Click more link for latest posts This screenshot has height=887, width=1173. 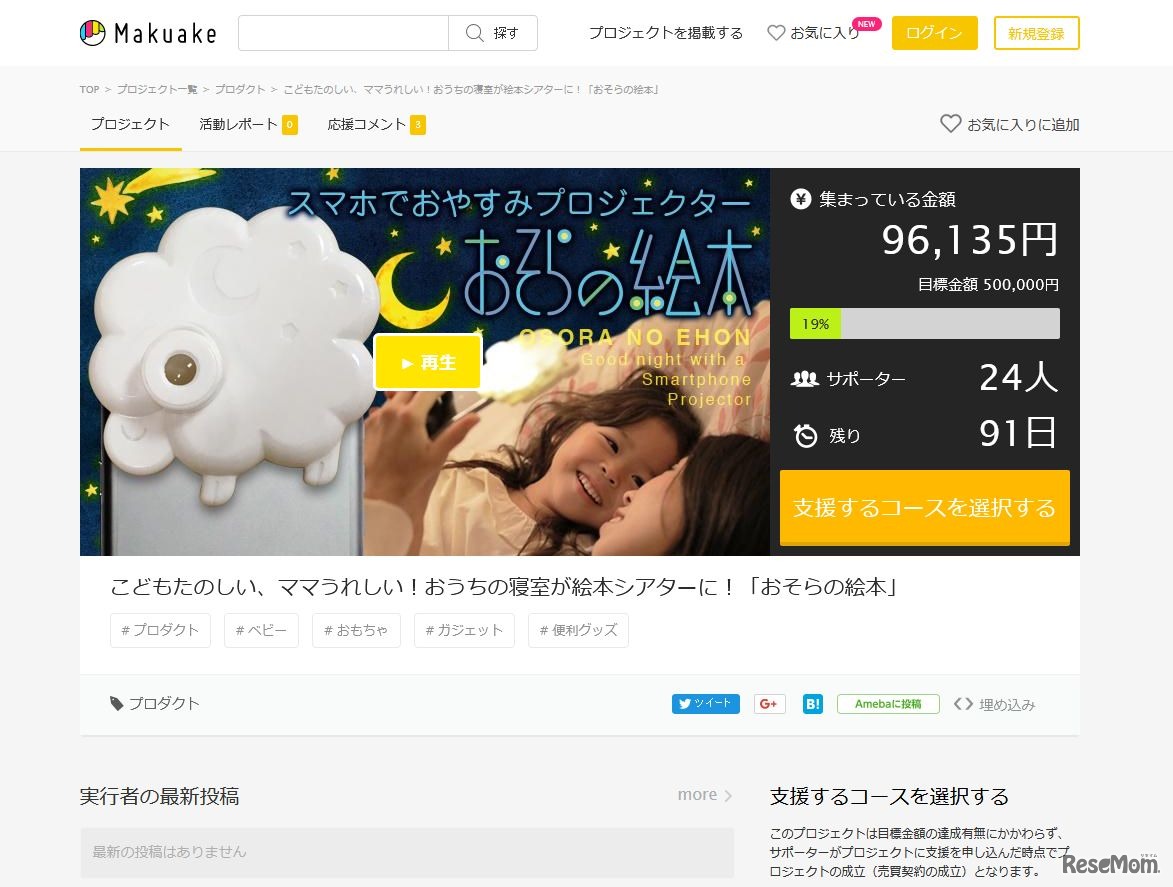click(704, 795)
